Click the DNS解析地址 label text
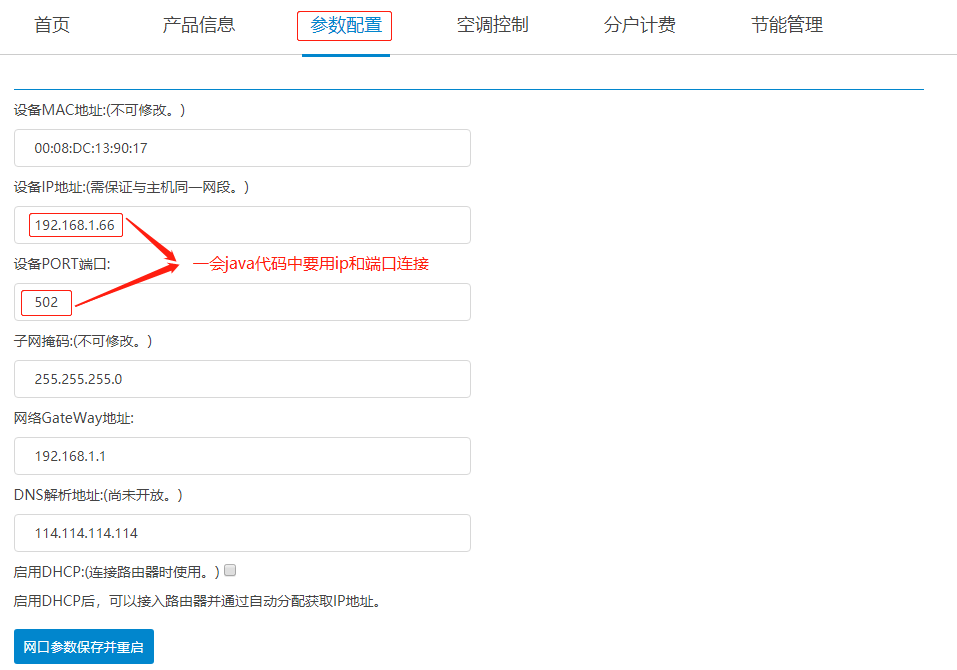 coord(98,495)
